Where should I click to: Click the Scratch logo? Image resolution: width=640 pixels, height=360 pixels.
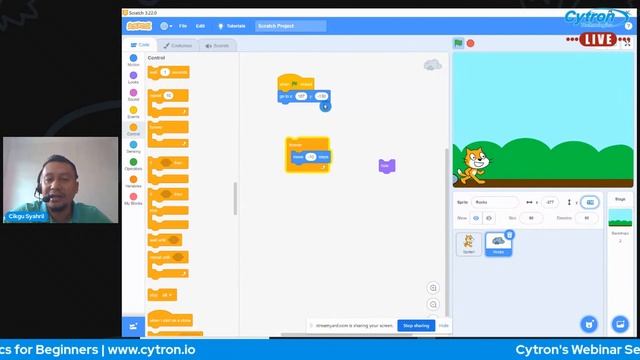pyautogui.click(x=139, y=26)
